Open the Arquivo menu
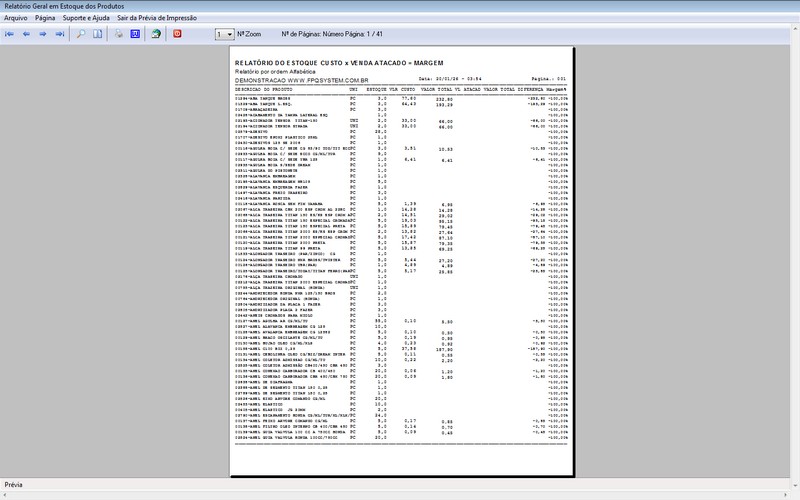Screen dimensions: 800x500 click(x=16, y=18)
